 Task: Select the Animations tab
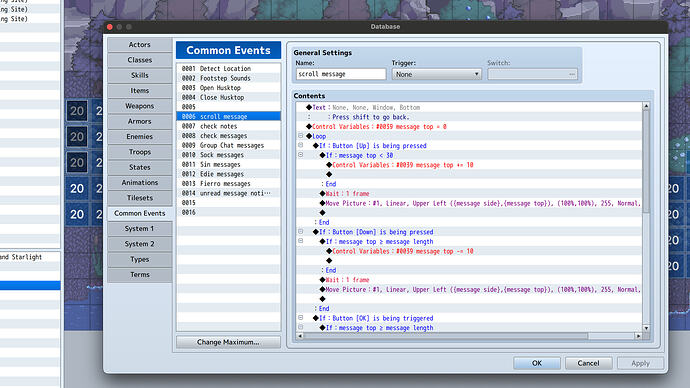[139, 182]
